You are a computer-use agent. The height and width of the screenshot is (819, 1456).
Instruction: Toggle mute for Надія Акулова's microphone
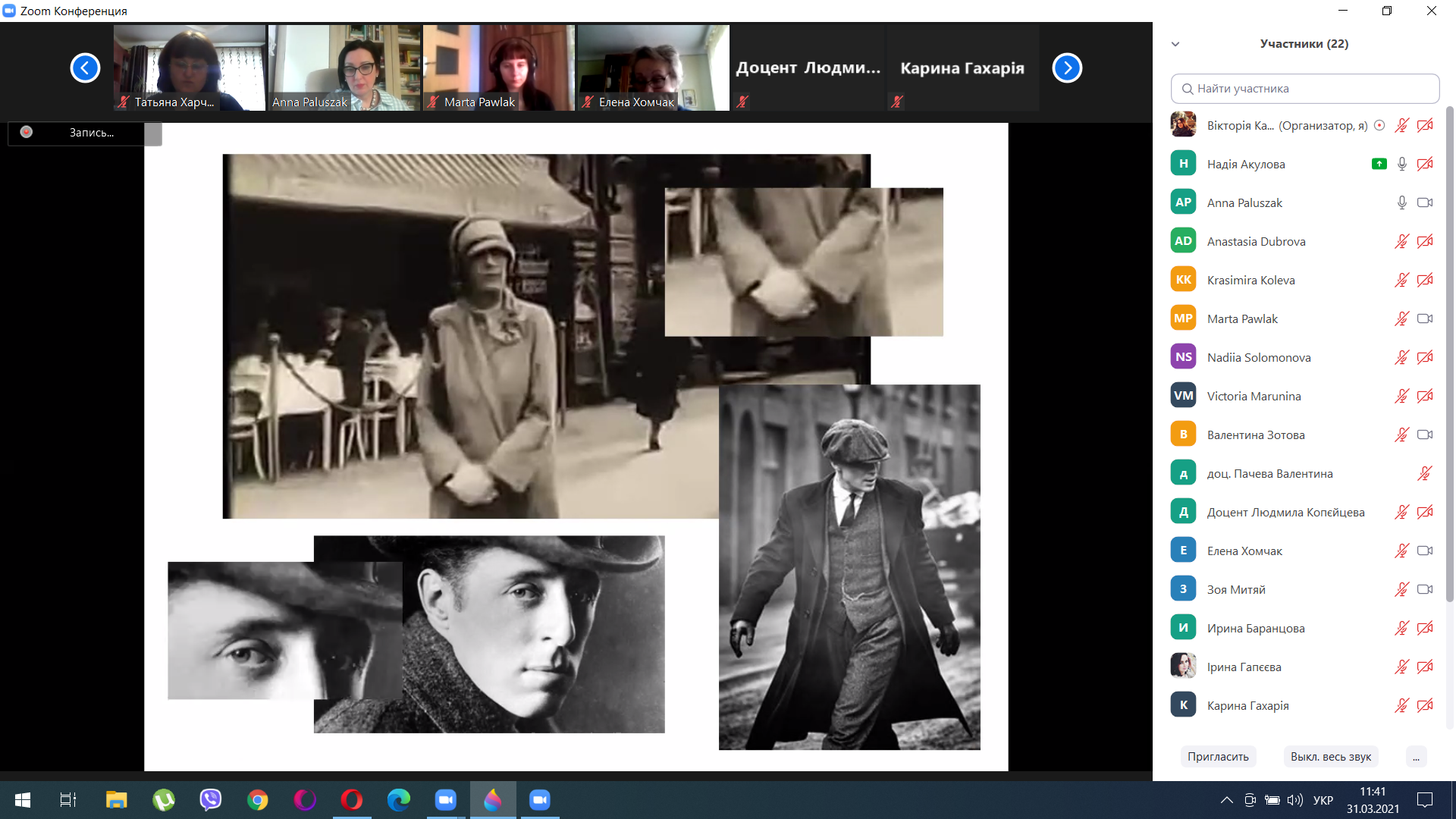tap(1401, 164)
